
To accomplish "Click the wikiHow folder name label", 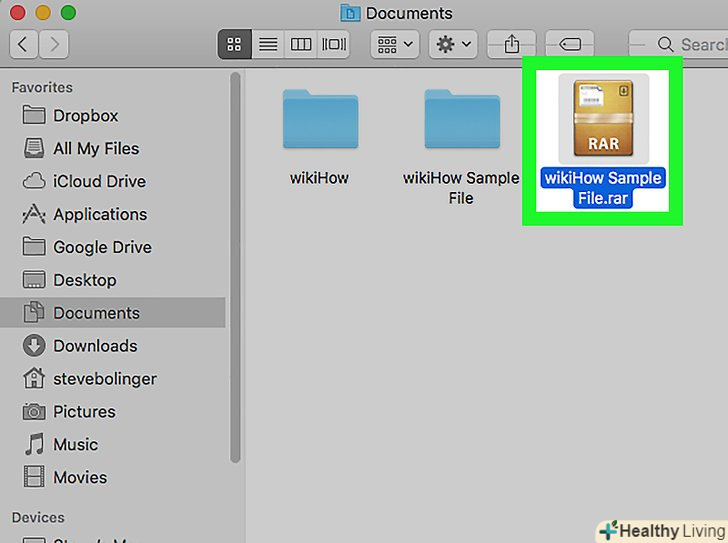I will 319,178.
